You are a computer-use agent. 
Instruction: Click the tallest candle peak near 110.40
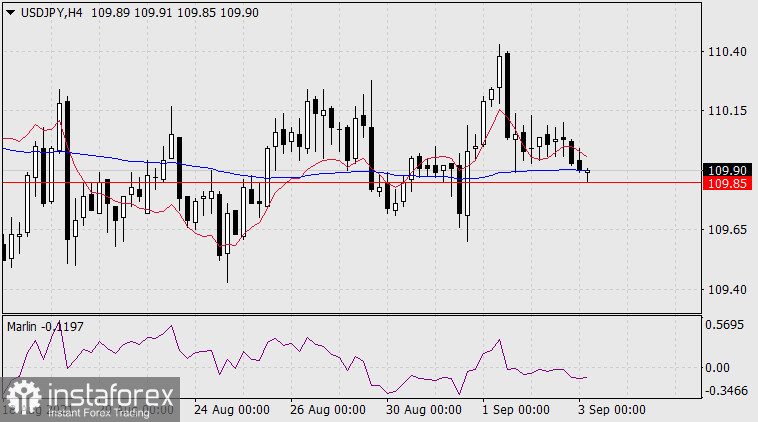[499, 46]
